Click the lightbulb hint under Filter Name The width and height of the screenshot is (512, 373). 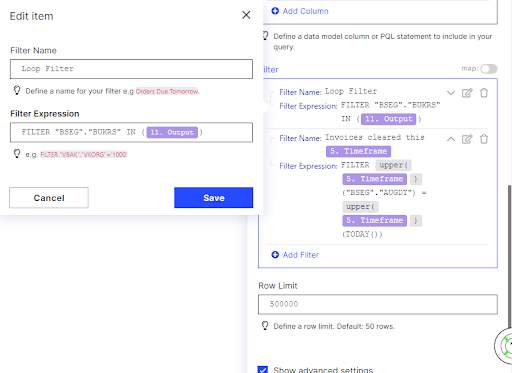pyautogui.click(x=17, y=90)
